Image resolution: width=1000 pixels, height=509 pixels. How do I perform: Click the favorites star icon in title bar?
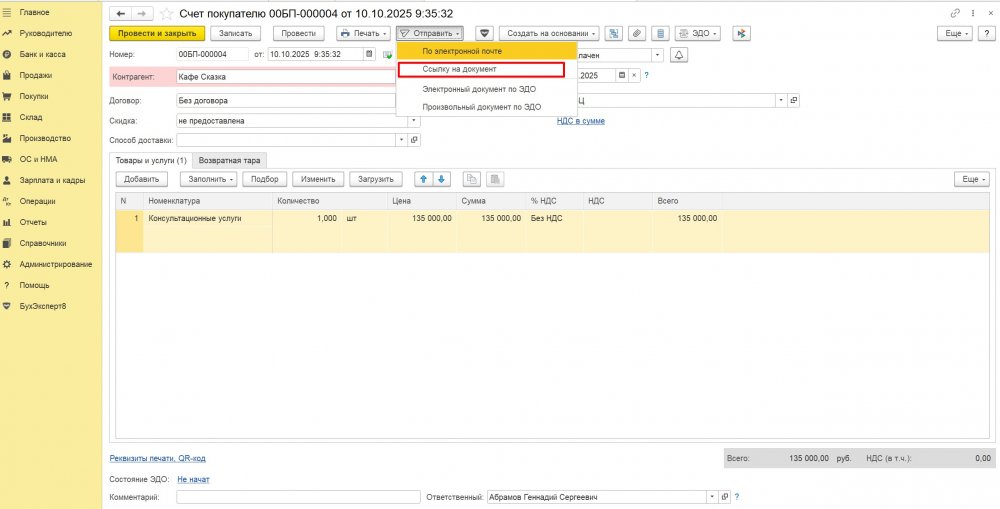pos(165,13)
